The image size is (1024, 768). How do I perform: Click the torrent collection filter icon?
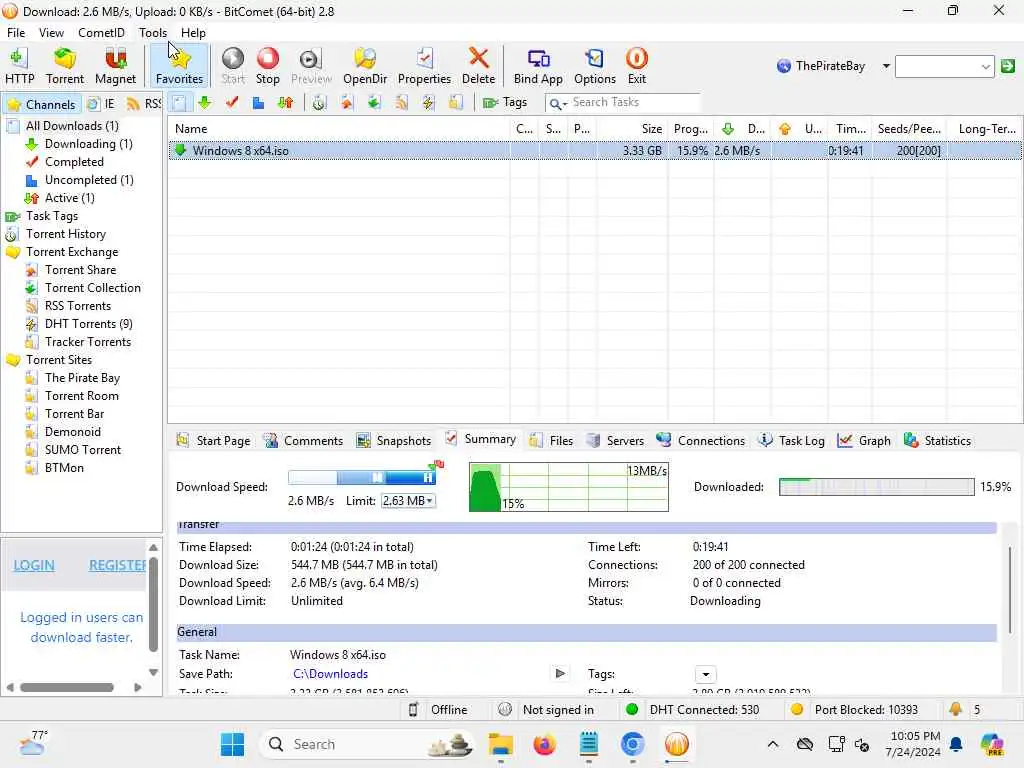click(x=374, y=103)
